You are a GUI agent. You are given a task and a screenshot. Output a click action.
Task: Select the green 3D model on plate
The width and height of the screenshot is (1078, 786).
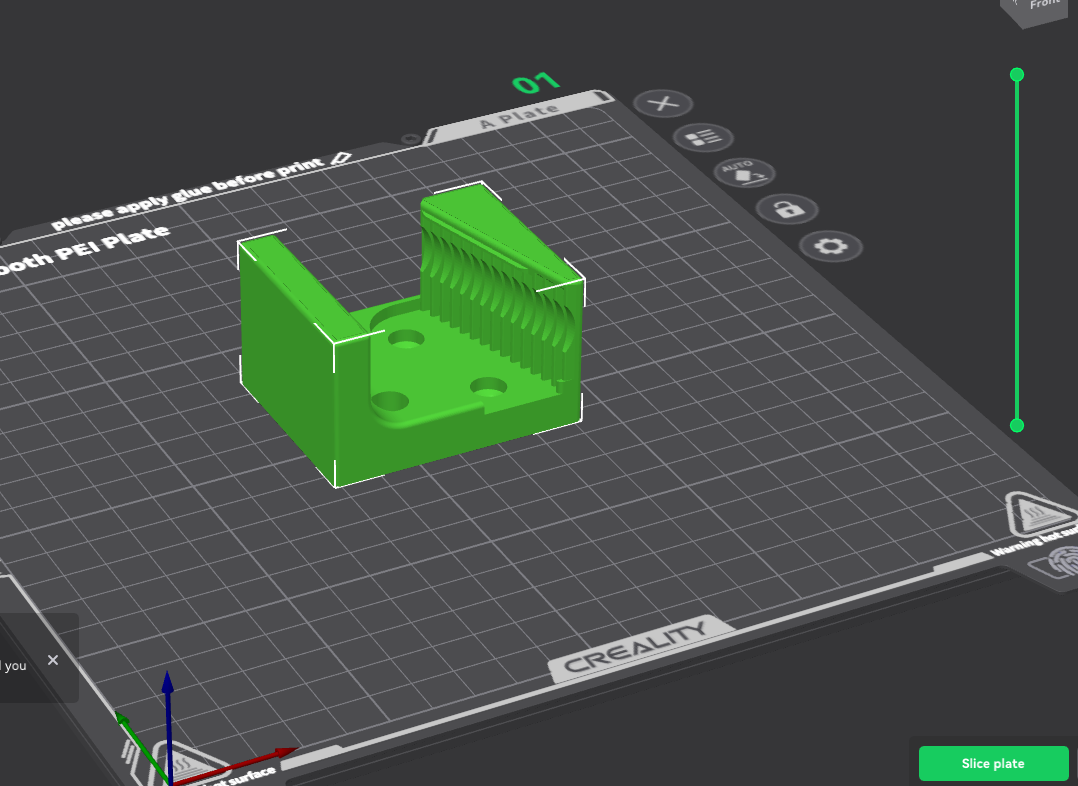point(290,360)
